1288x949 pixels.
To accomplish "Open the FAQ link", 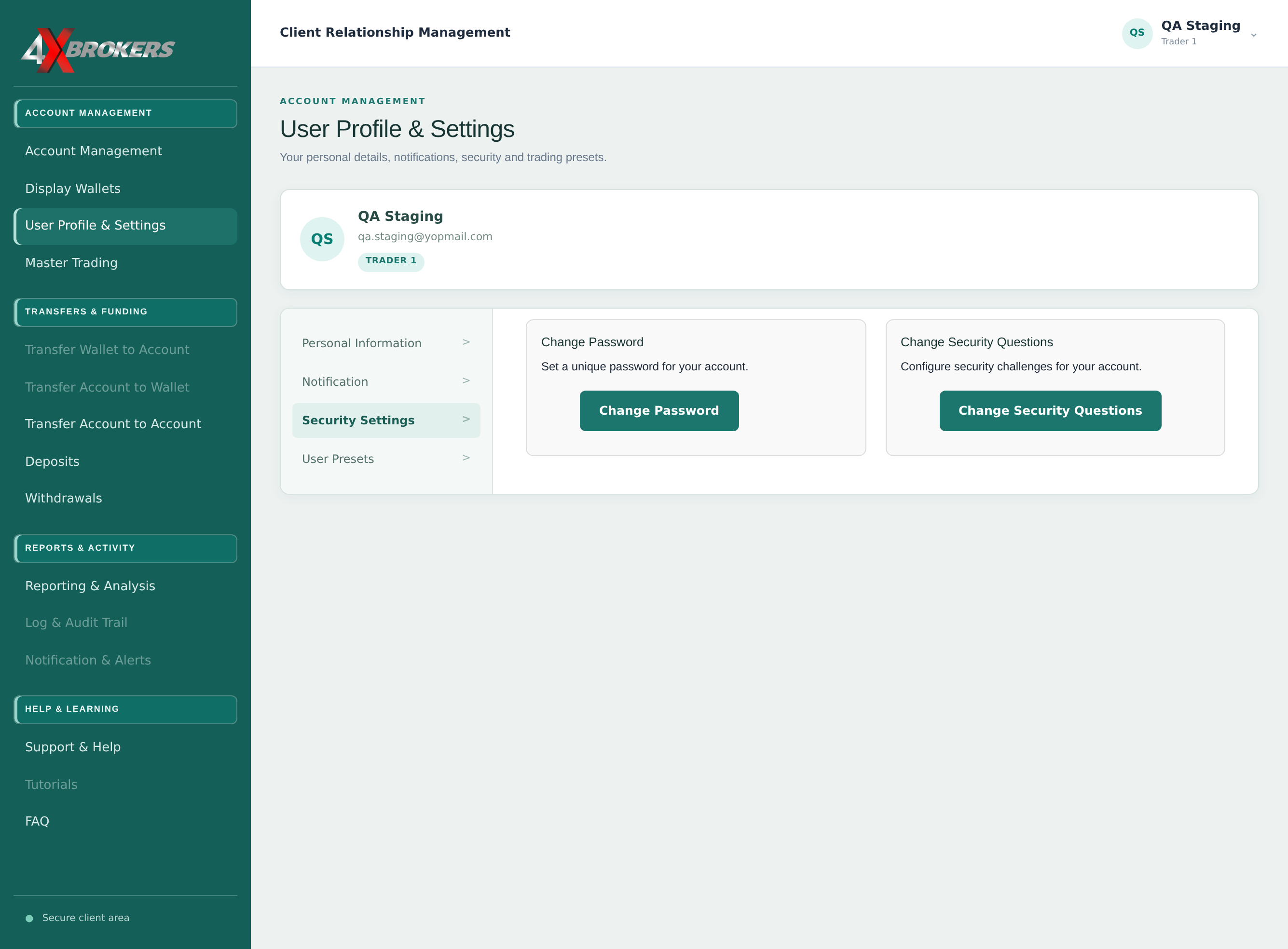I will pos(37,821).
